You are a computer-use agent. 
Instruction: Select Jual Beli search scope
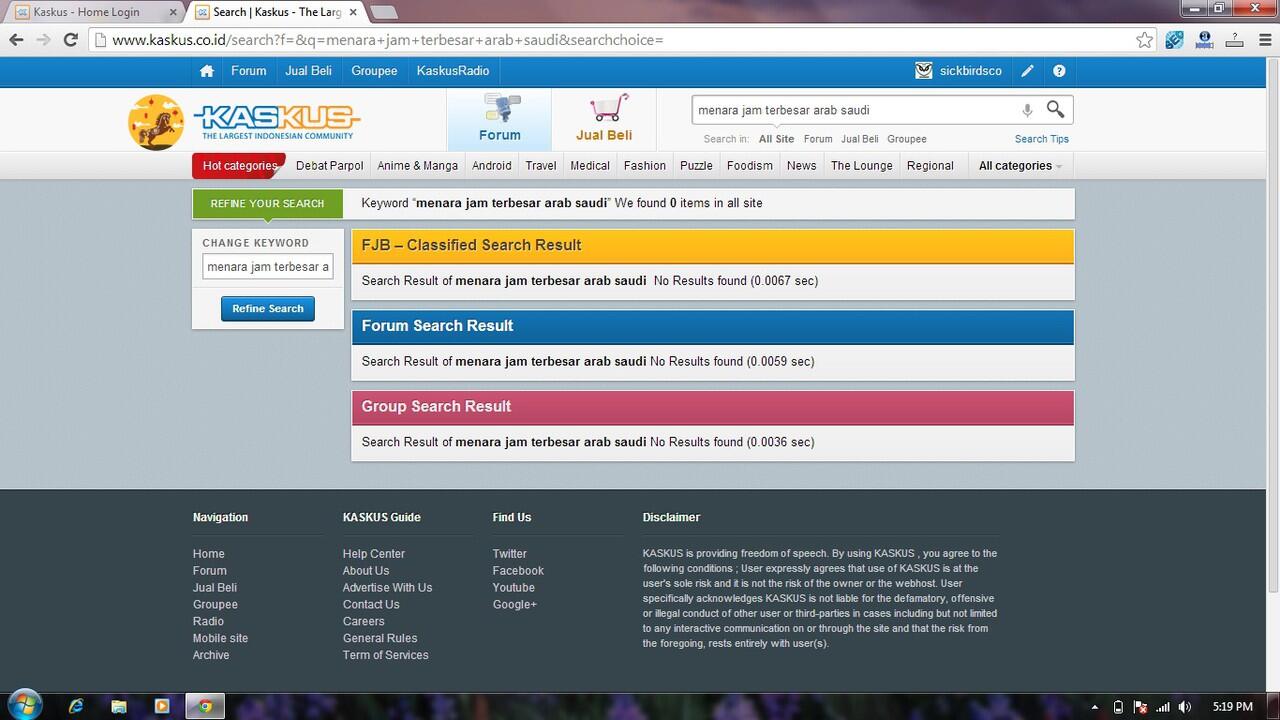pos(860,139)
